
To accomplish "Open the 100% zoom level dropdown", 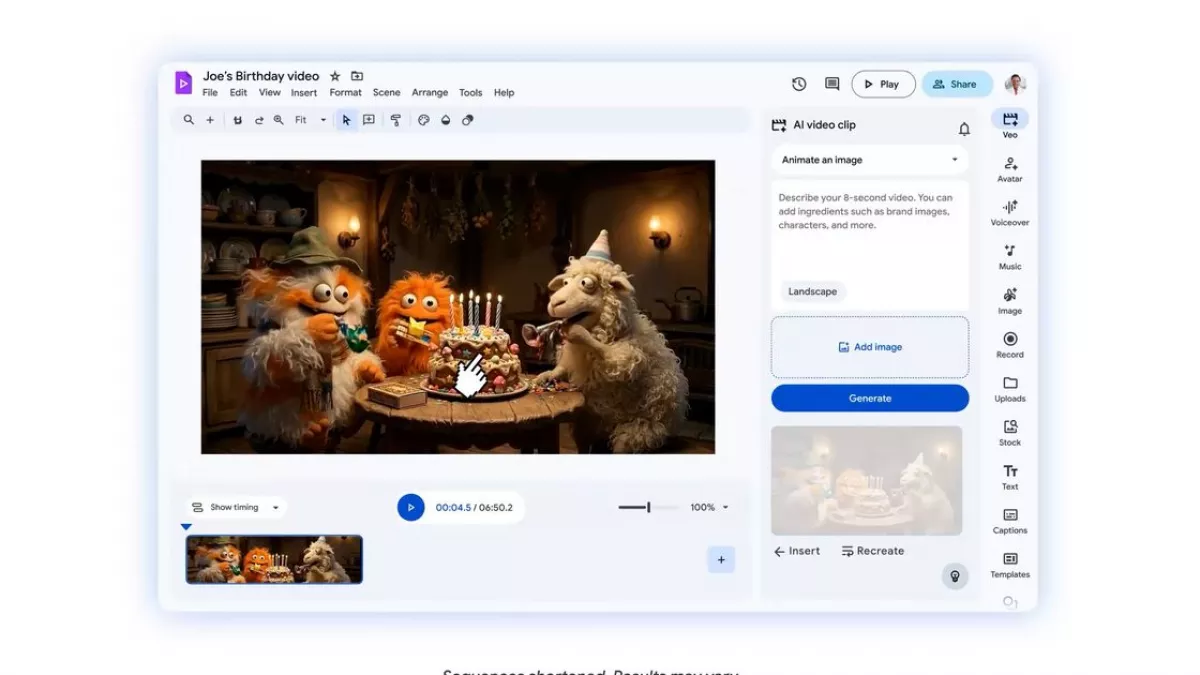I will tap(709, 508).
